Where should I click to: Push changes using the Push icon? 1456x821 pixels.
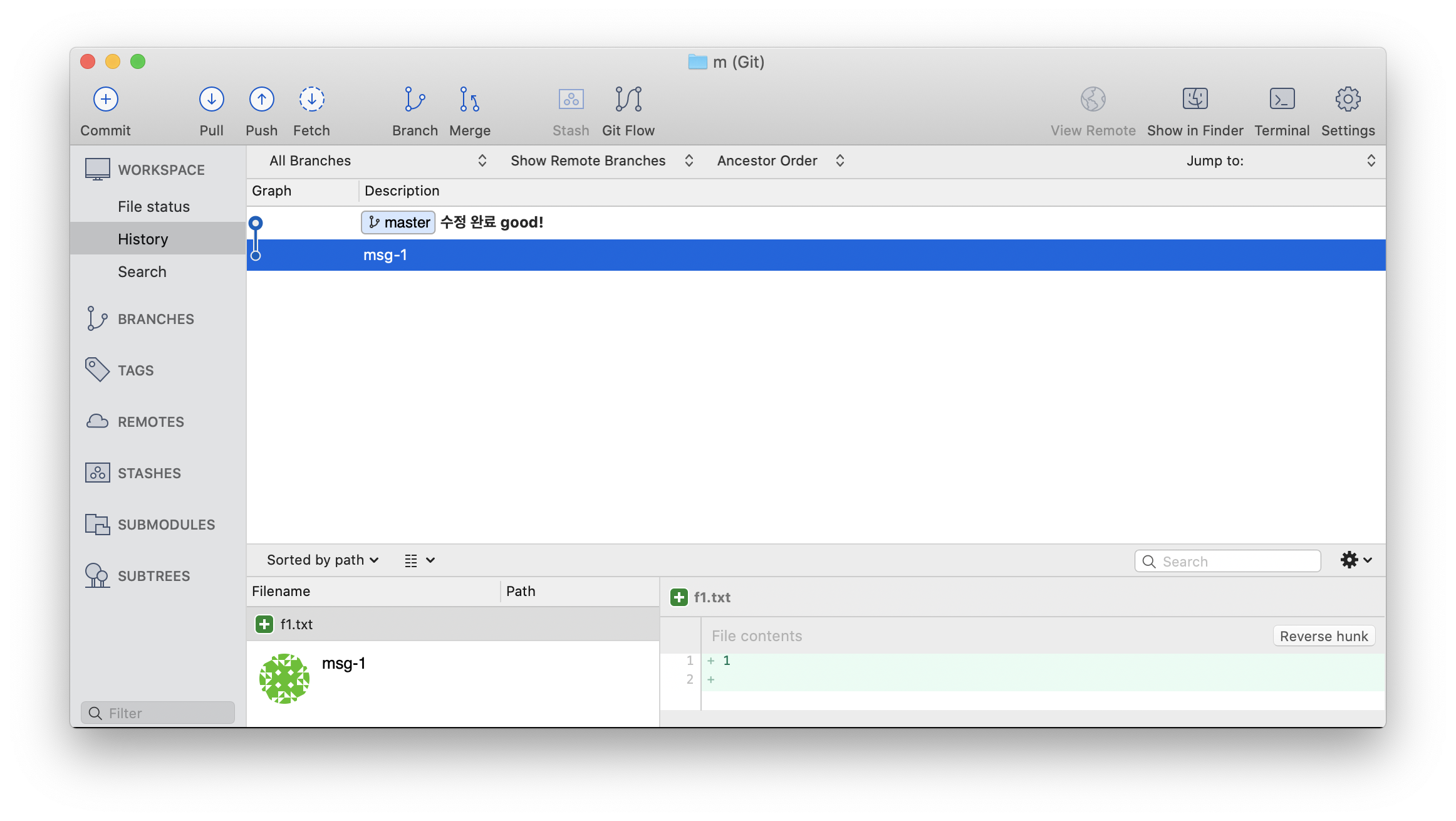pos(261,99)
